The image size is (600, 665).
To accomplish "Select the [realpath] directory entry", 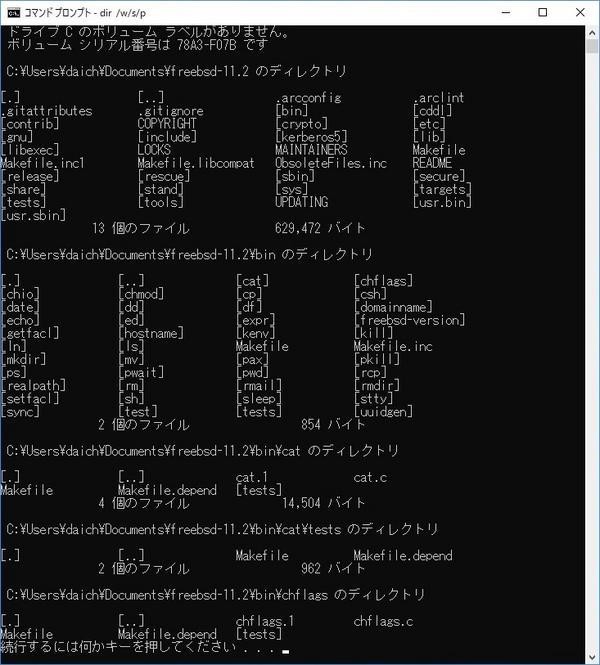I will [33, 386].
